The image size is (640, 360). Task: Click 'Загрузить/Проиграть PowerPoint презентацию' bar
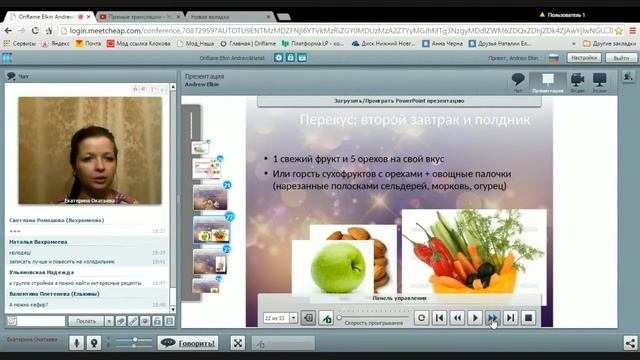(x=399, y=101)
